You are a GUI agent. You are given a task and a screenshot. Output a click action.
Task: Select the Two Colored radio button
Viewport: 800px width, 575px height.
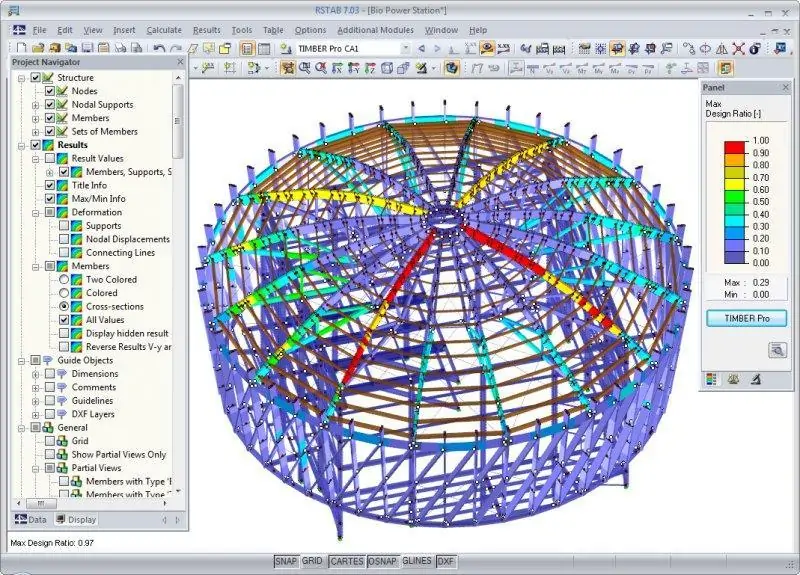[x=64, y=280]
